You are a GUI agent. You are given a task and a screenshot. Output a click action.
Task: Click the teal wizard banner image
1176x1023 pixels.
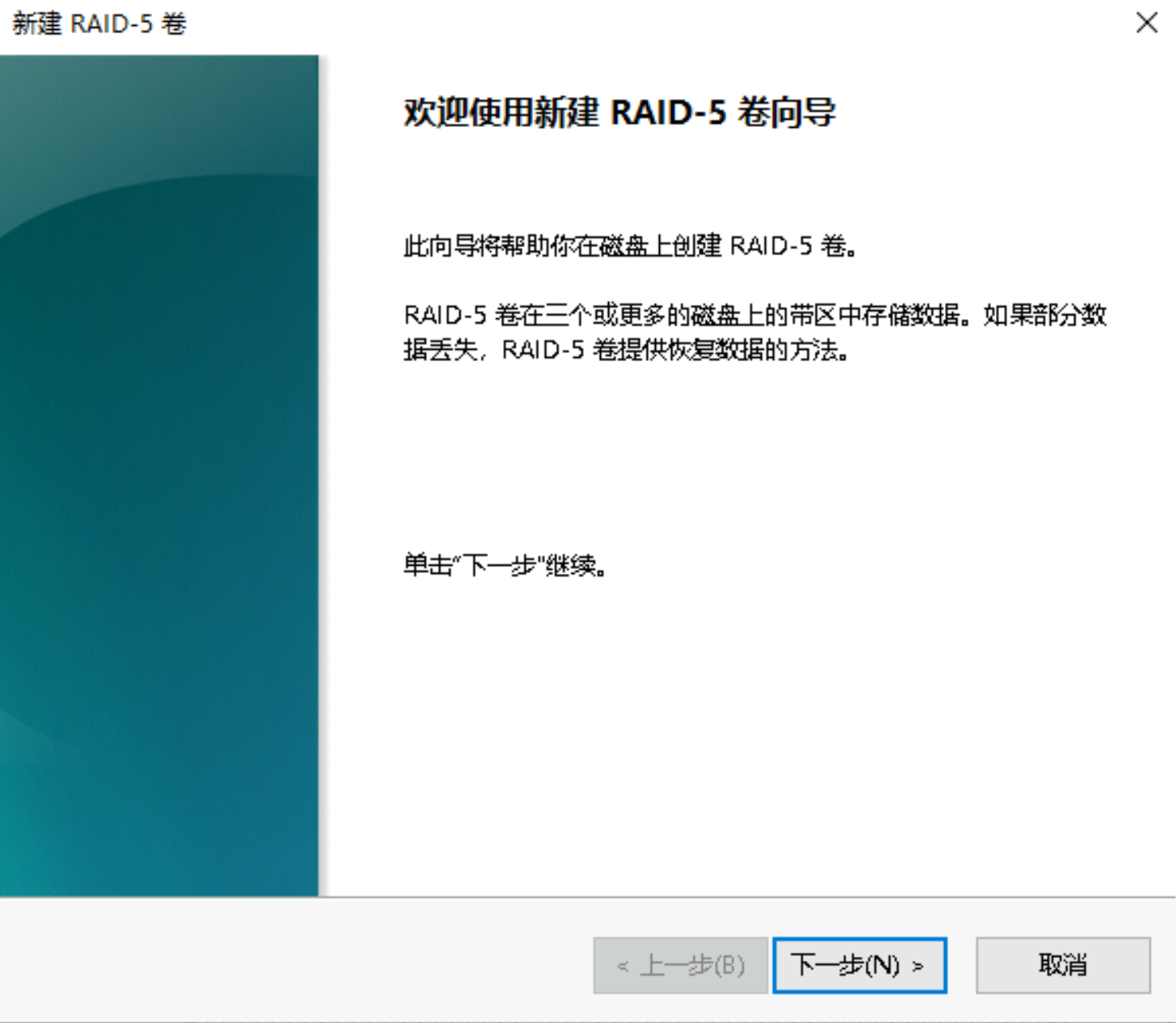(159, 475)
